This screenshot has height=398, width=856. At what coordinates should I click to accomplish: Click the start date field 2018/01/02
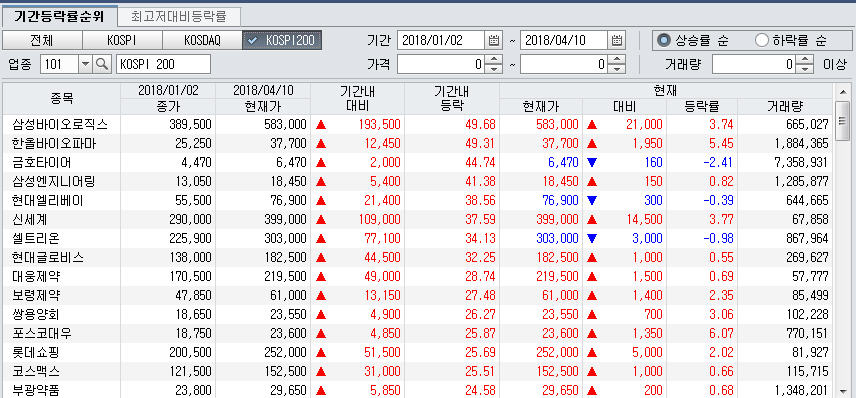point(441,40)
